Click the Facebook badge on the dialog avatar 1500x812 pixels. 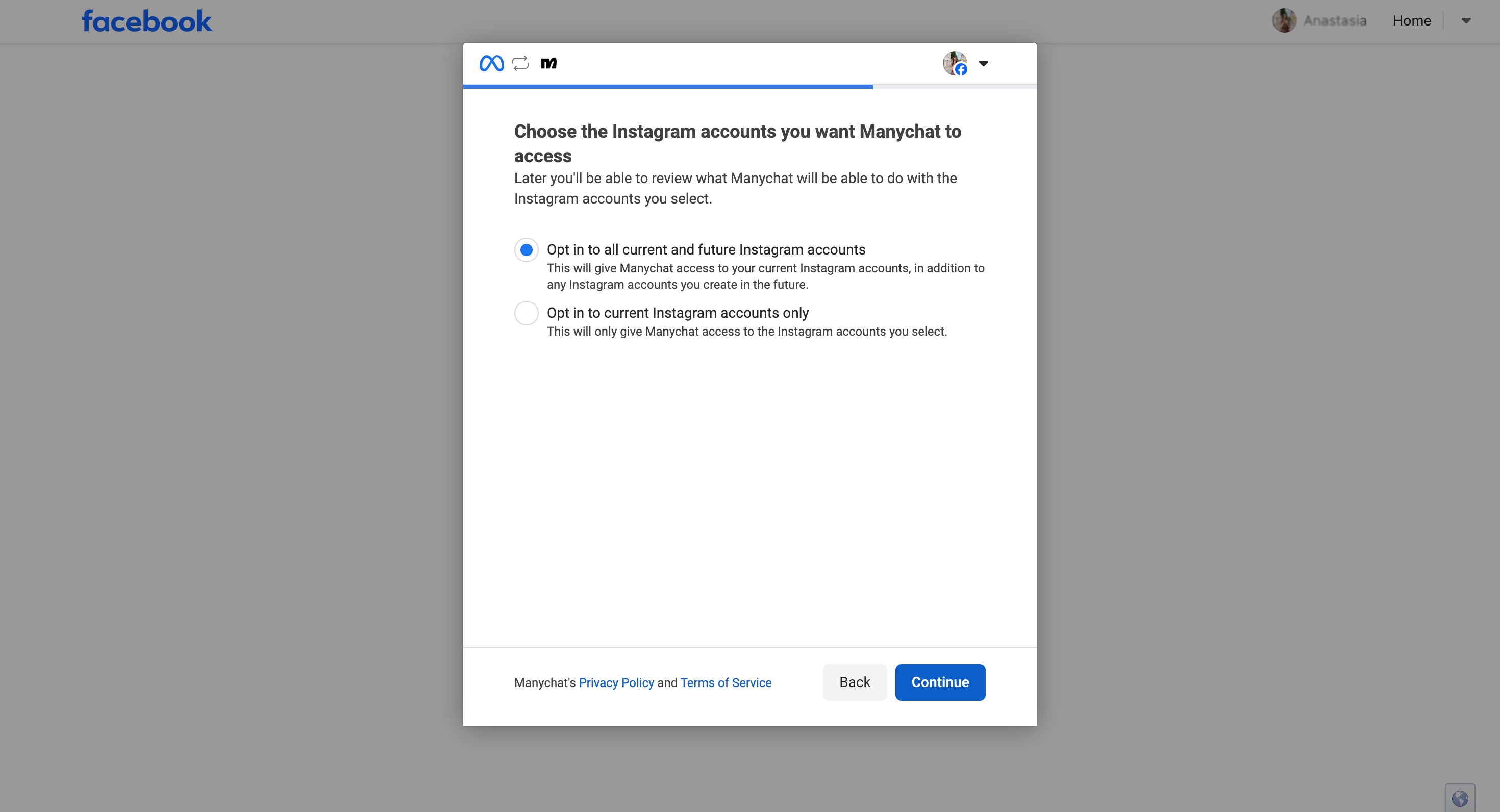pyautogui.click(x=961, y=70)
